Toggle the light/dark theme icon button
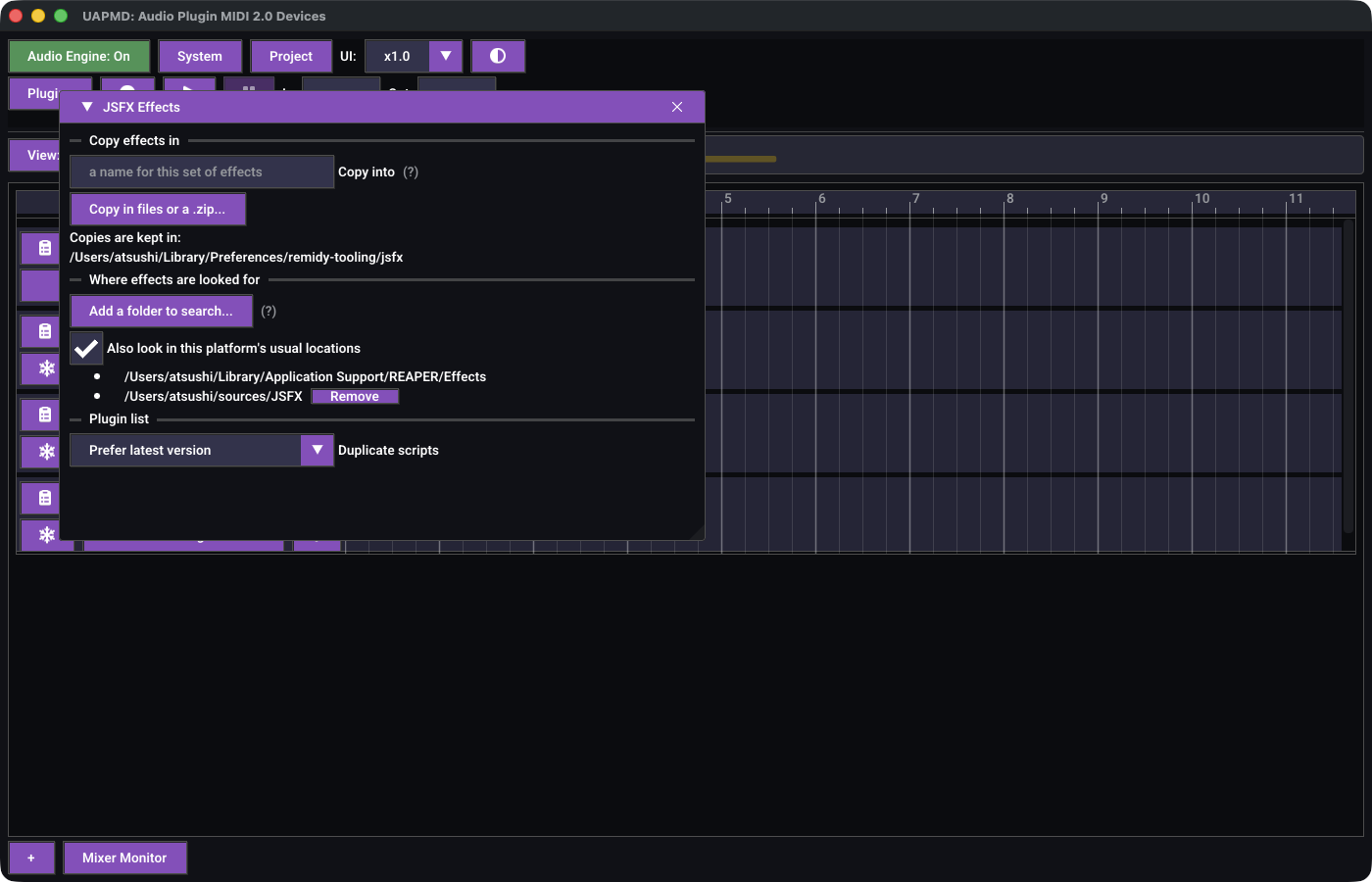1372x882 pixels. pos(498,56)
